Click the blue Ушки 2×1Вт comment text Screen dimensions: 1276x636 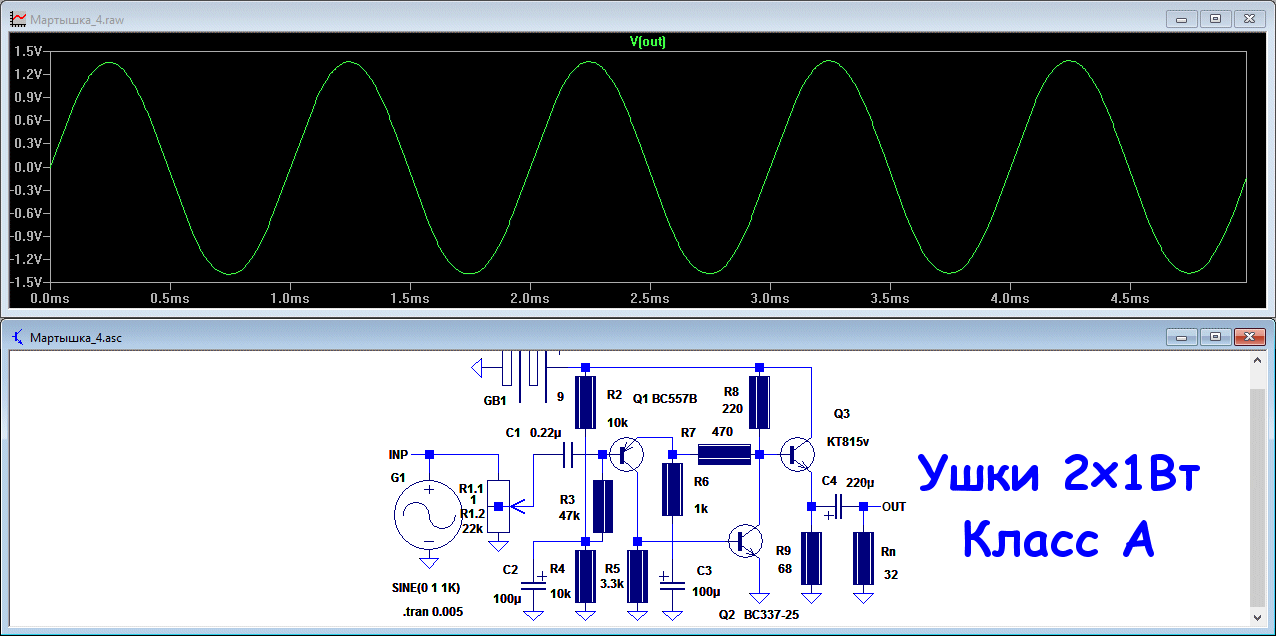[x=1059, y=474]
